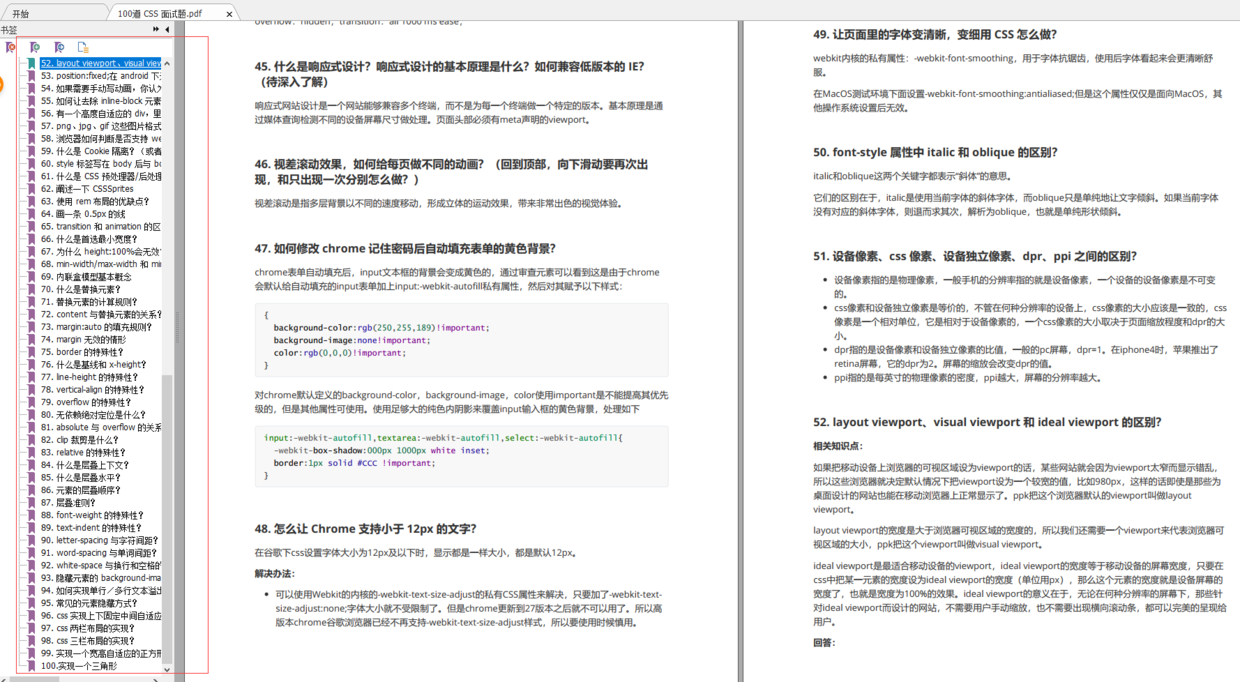Jump to bookmark 68. min-width/max-width
Screen dimensions: 1240x682
101,264
